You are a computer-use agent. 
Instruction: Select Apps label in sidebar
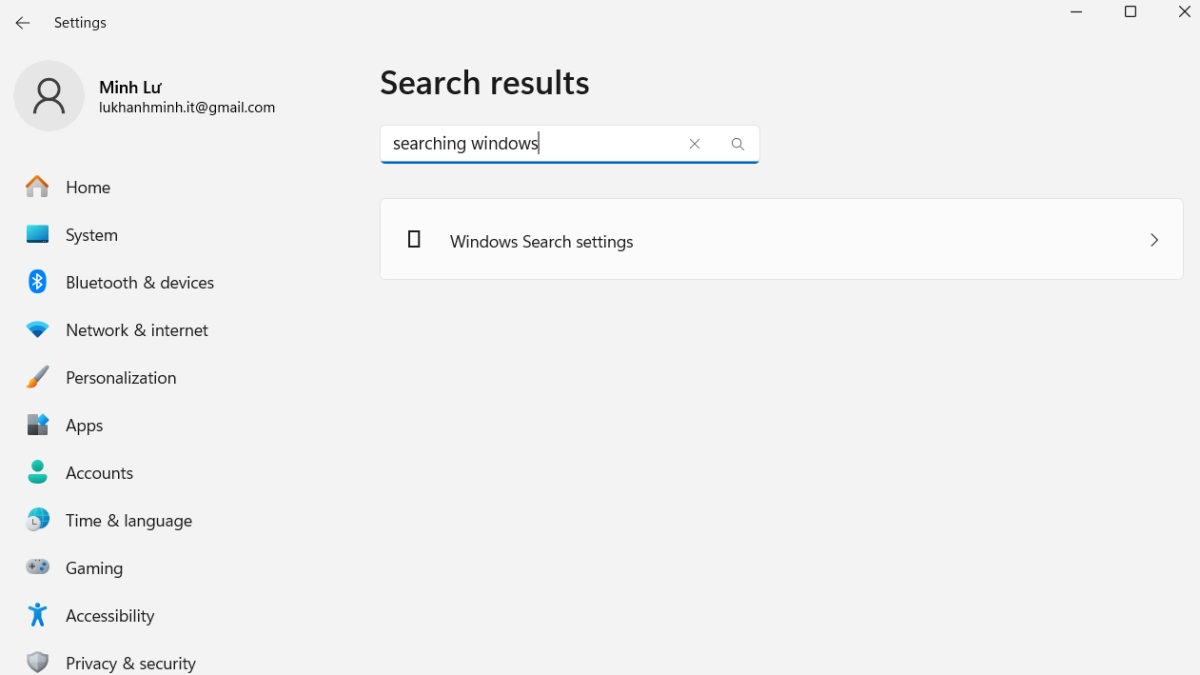point(84,425)
